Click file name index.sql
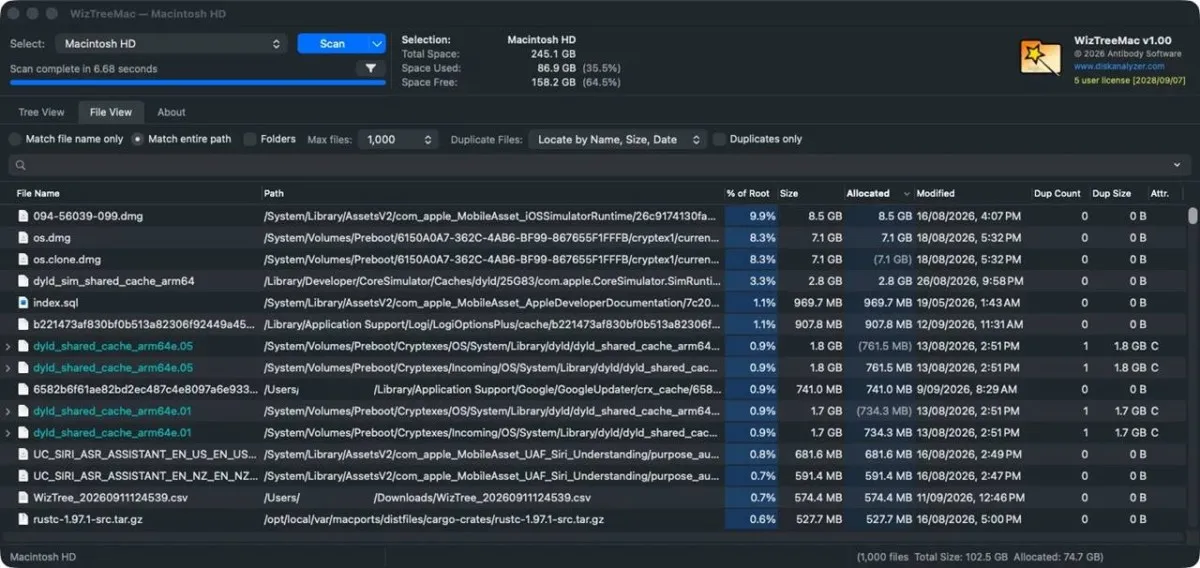The image size is (1200, 568). (55, 303)
